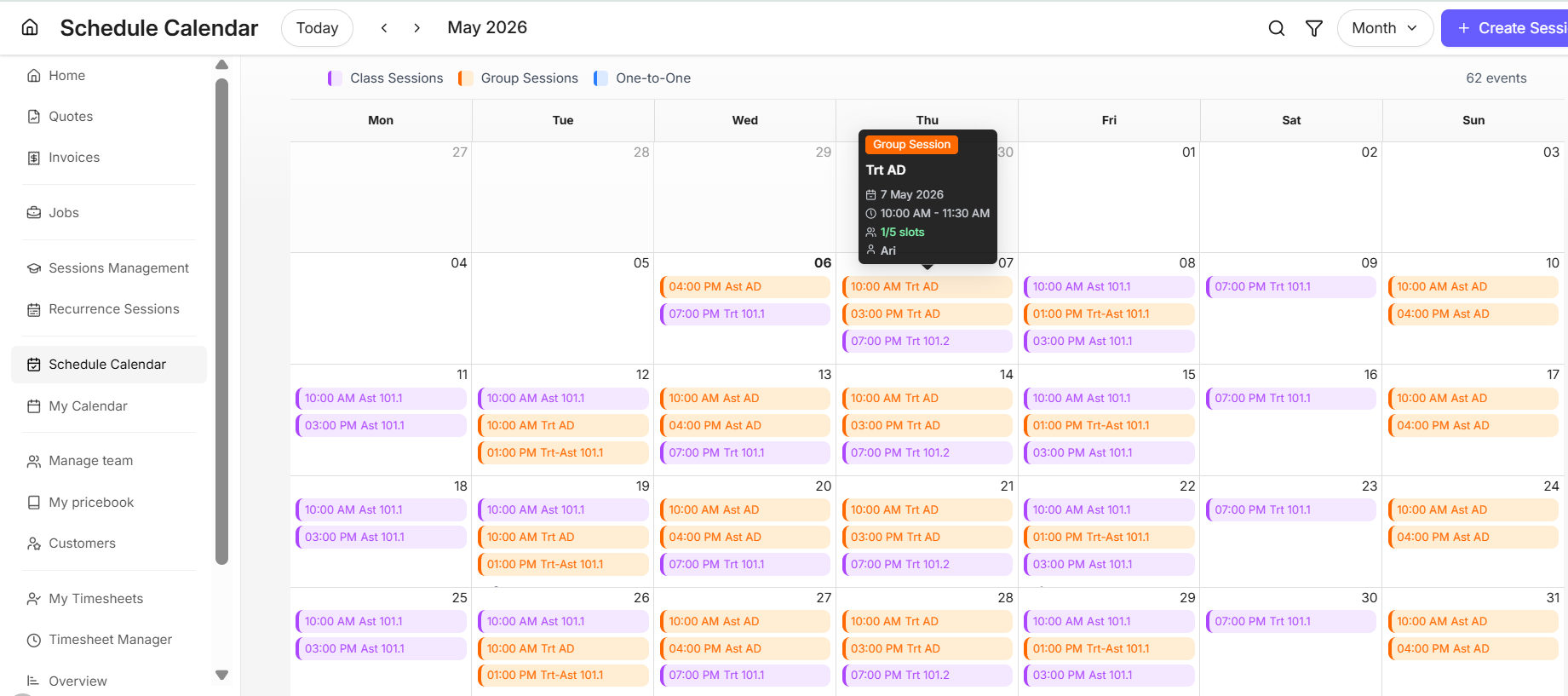Screen dimensions: 1568x696
Task: Click the orange Group Sessions legend swatch
Action: click(x=465, y=78)
